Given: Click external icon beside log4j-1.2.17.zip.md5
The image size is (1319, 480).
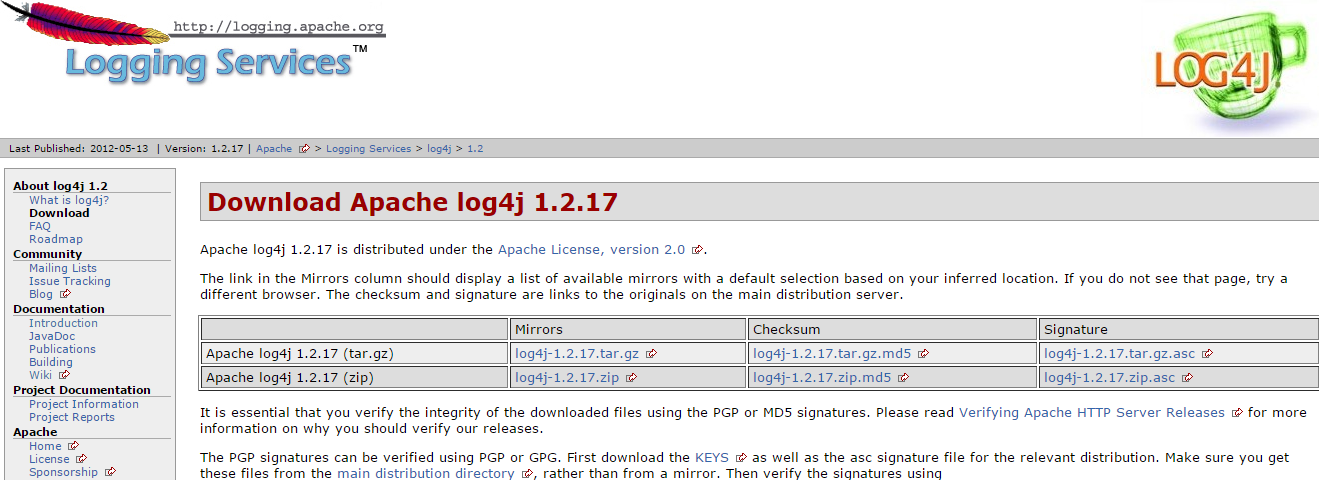Looking at the screenshot, I should coord(903,378).
